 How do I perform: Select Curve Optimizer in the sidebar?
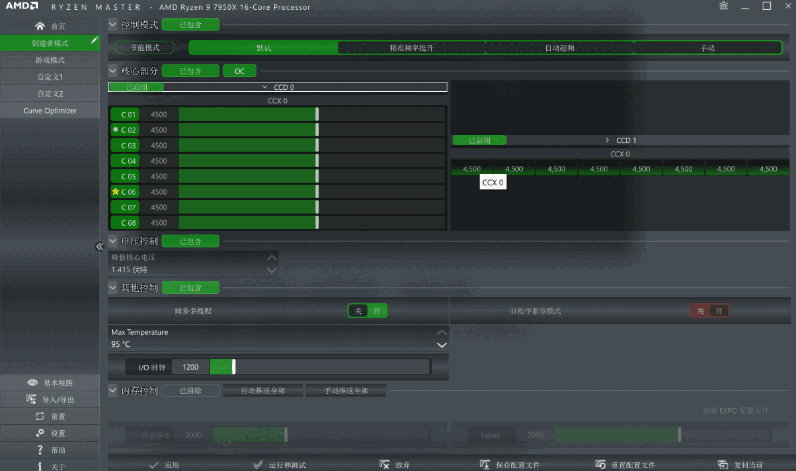coord(50,110)
